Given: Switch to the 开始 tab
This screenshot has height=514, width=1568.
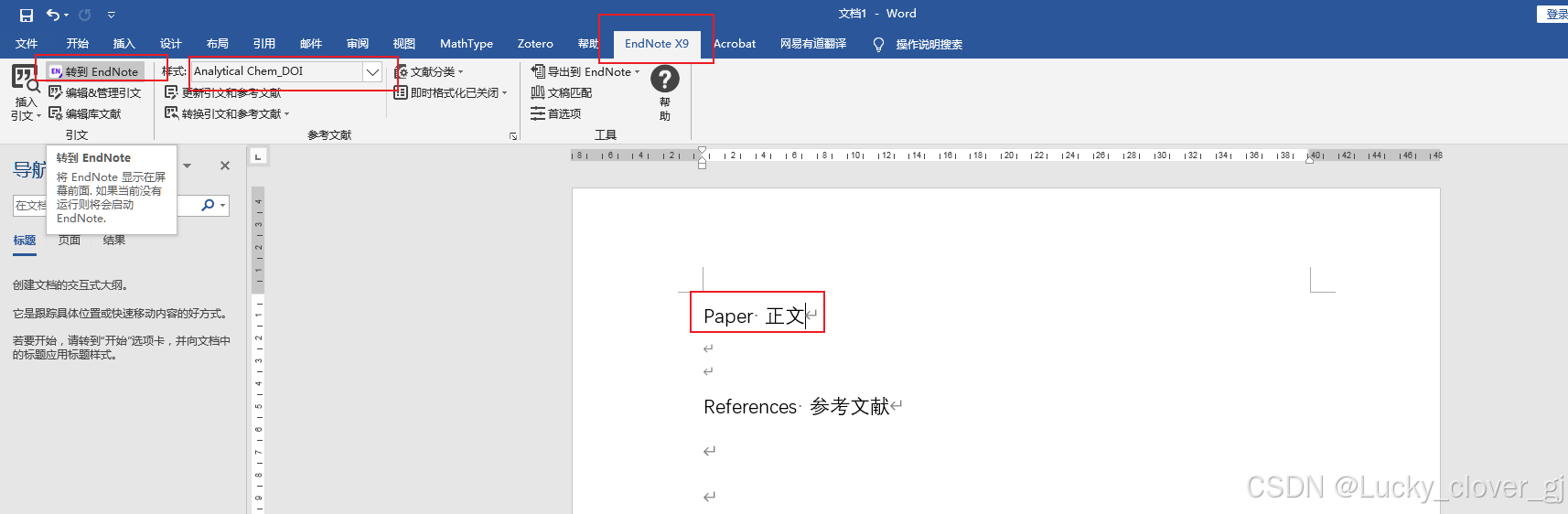Looking at the screenshot, I should pos(77,44).
